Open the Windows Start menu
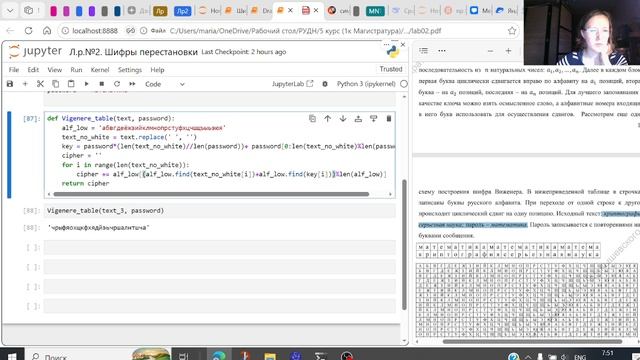The width and height of the screenshot is (640, 360). [x=12, y=356]
